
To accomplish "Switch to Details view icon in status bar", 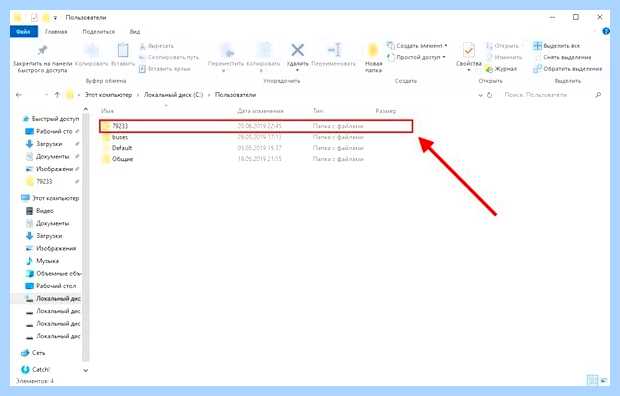I will coord(592,380).
